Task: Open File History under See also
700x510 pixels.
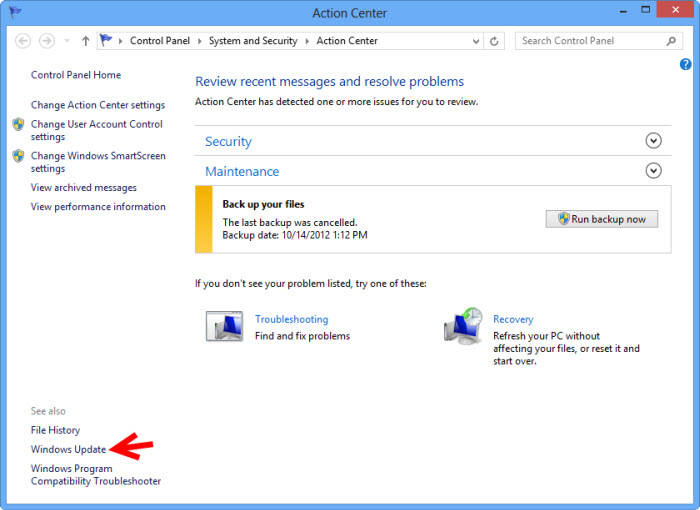Action: [55, 430]
